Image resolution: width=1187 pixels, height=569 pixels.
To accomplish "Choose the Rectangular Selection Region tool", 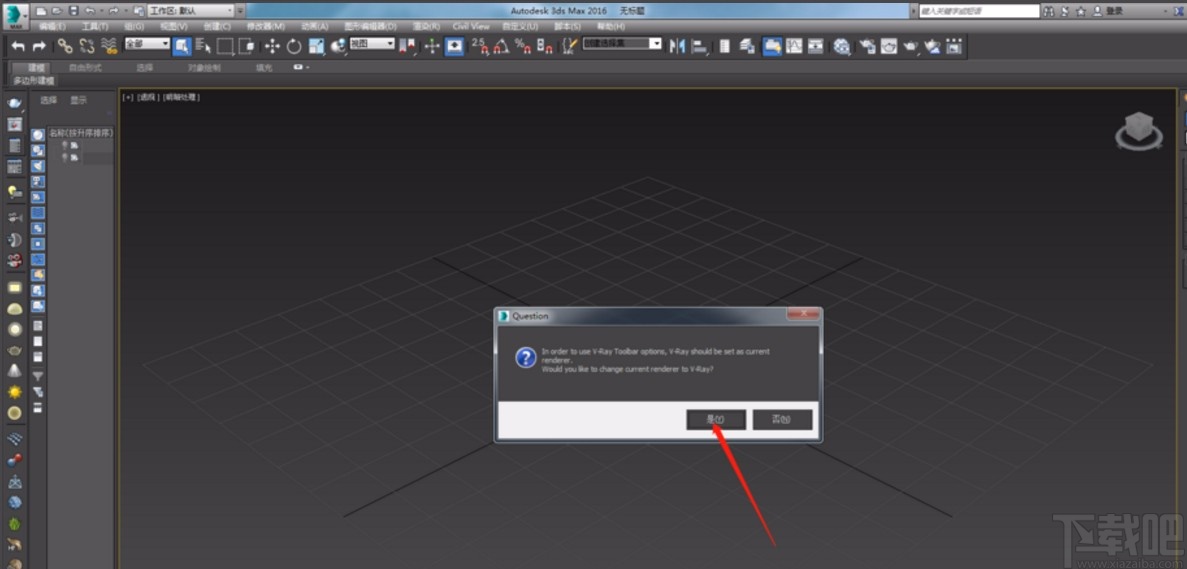I will tap(225, 46).
